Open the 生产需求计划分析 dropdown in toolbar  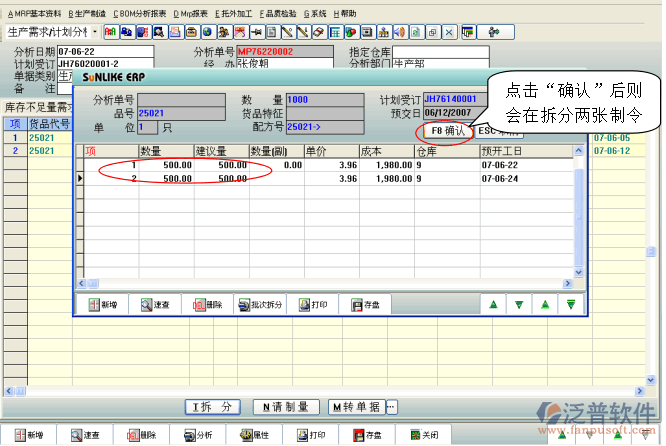click(95, 32)
